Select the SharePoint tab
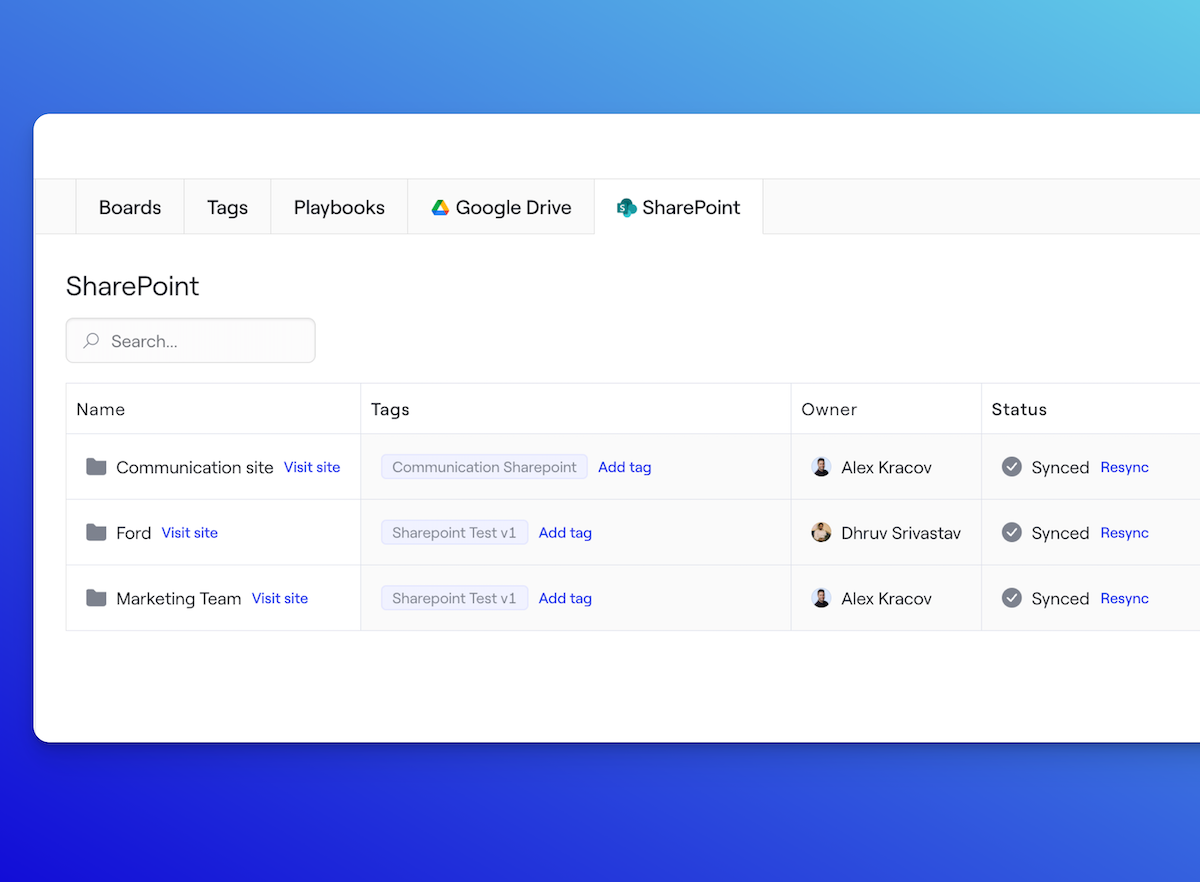1200x882 pixels. pos(679,207)
